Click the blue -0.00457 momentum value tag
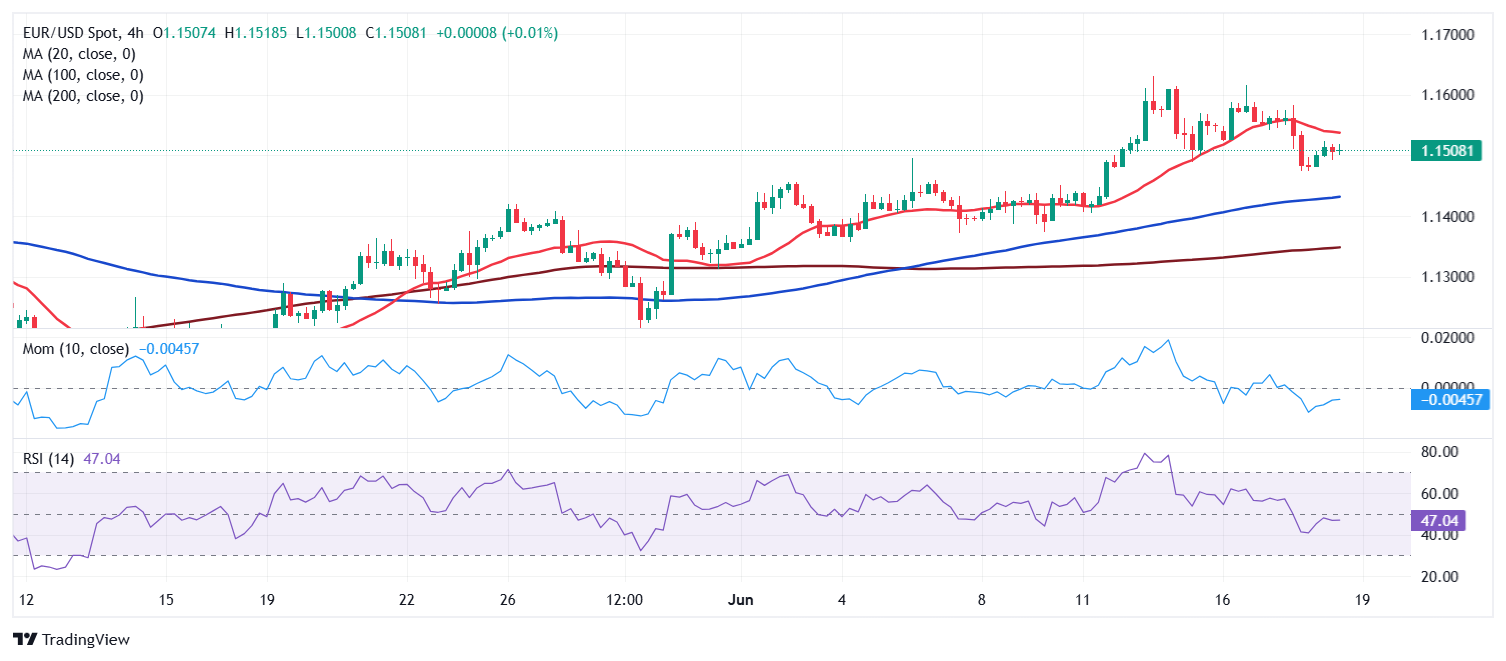Screen dimensions: 1506x661 (1449, 400)
